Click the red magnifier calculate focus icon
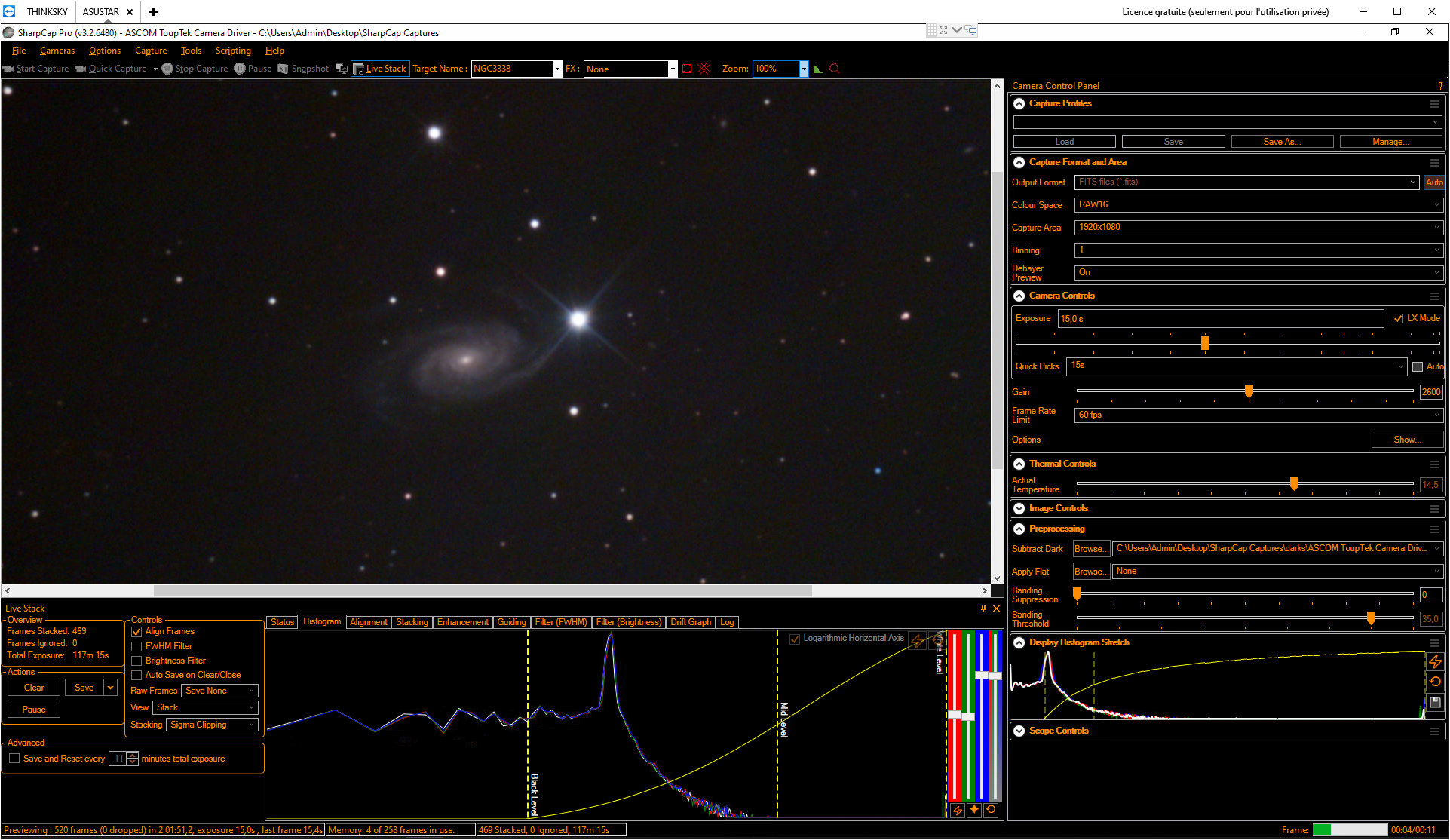This screenshot has height=840, width=1450. pos(834,69)
